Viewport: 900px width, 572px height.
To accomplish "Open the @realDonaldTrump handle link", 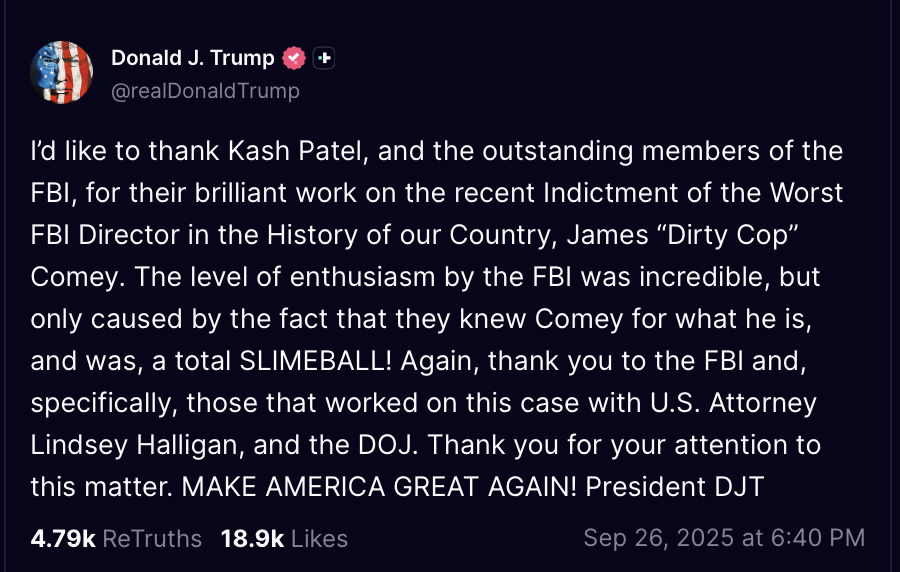I will [x=205, y=91].
